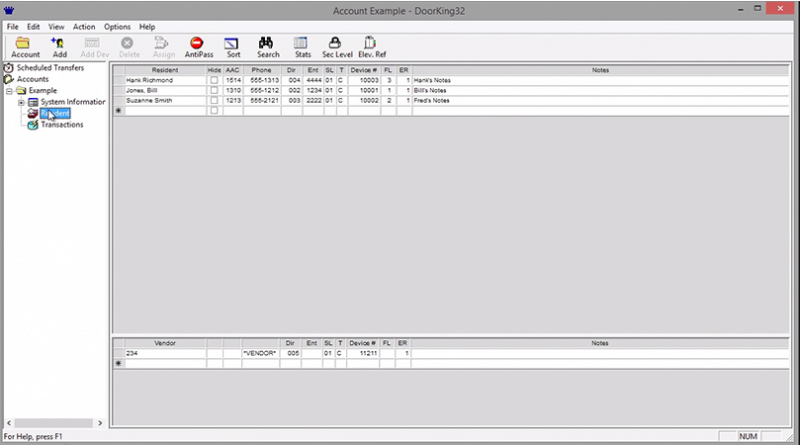Select Scheduled Transfers in the tree
This screenshot has height=445, width=800.
(x=50, y=68)
